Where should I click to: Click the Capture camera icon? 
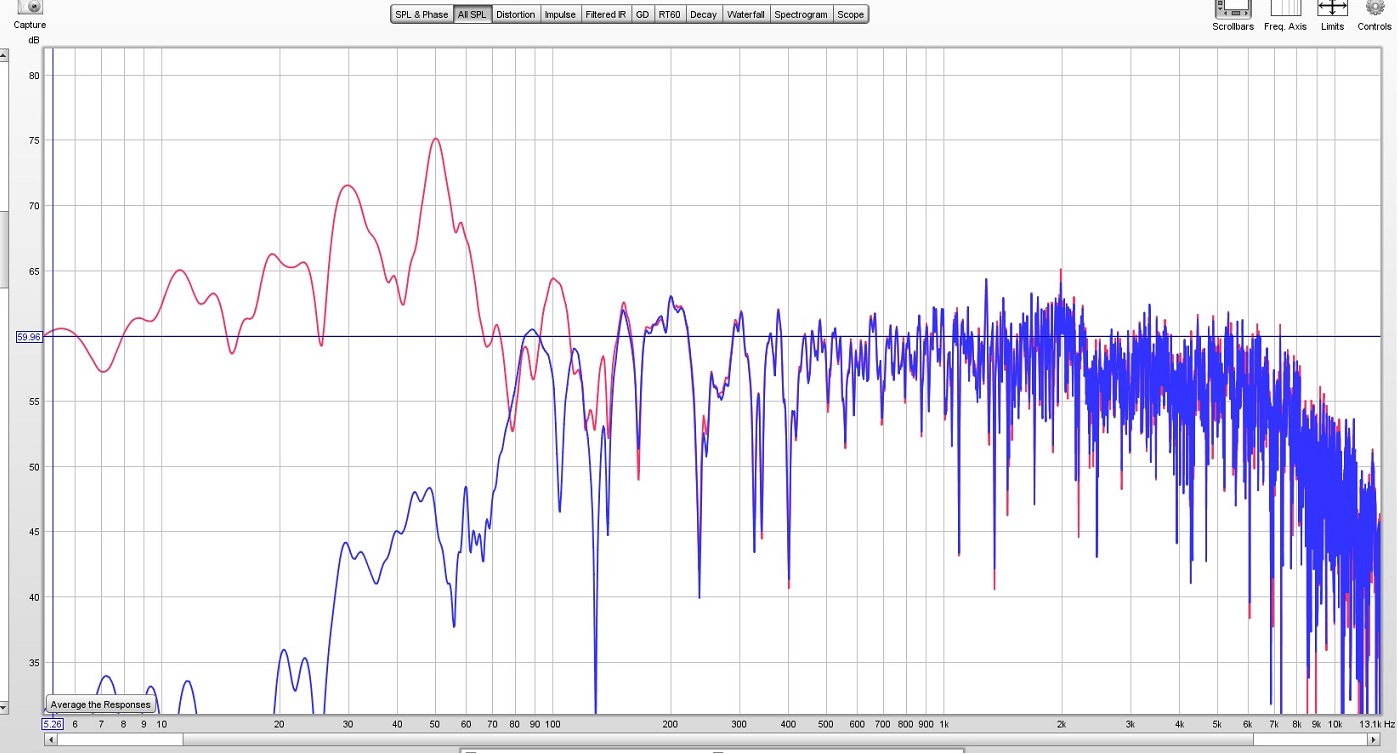(29, 7)
